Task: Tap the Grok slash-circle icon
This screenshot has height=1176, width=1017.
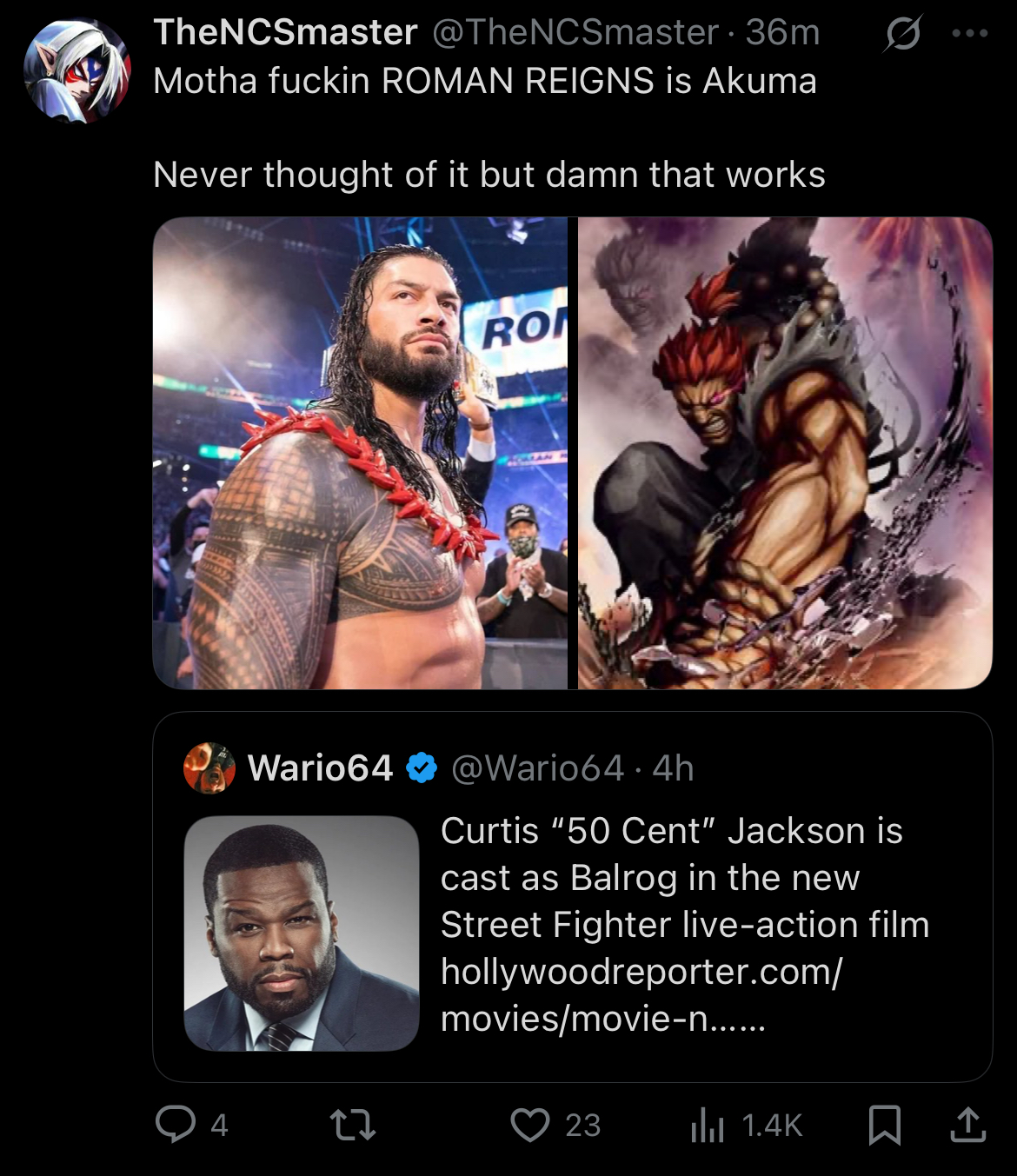Action: (x=903, y=34)
